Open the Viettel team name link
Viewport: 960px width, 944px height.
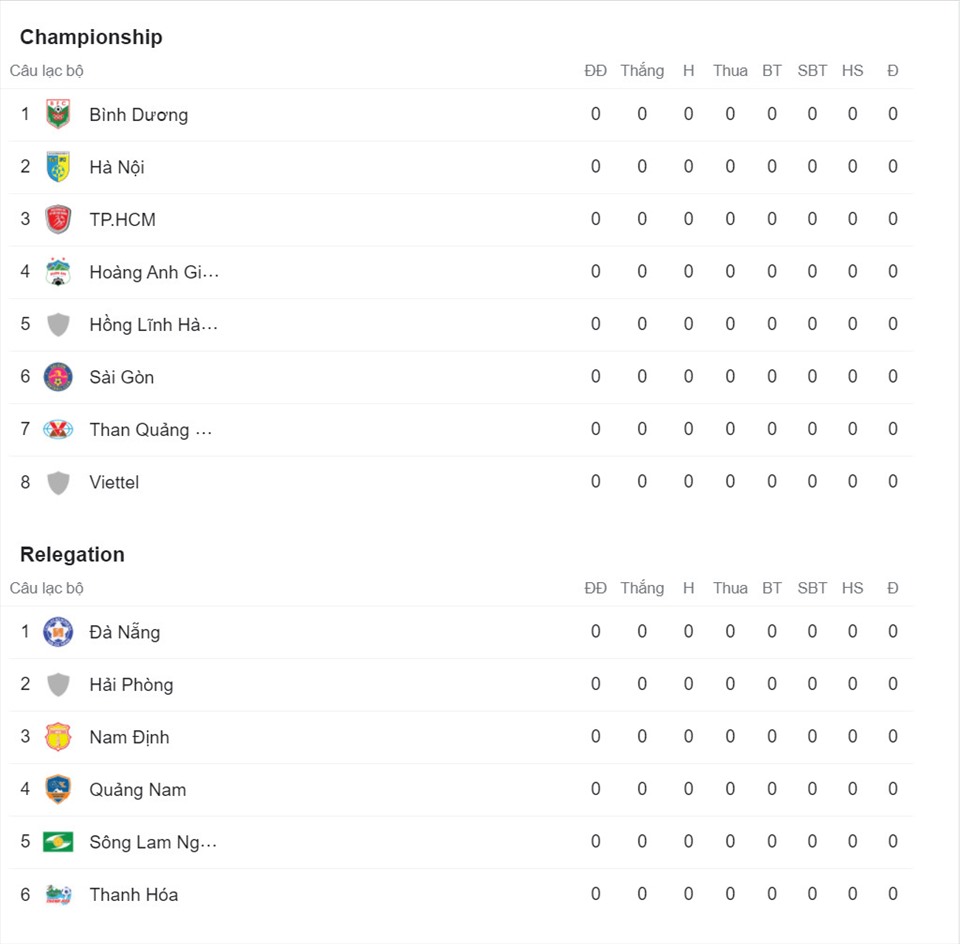click(x=114, y=482)
